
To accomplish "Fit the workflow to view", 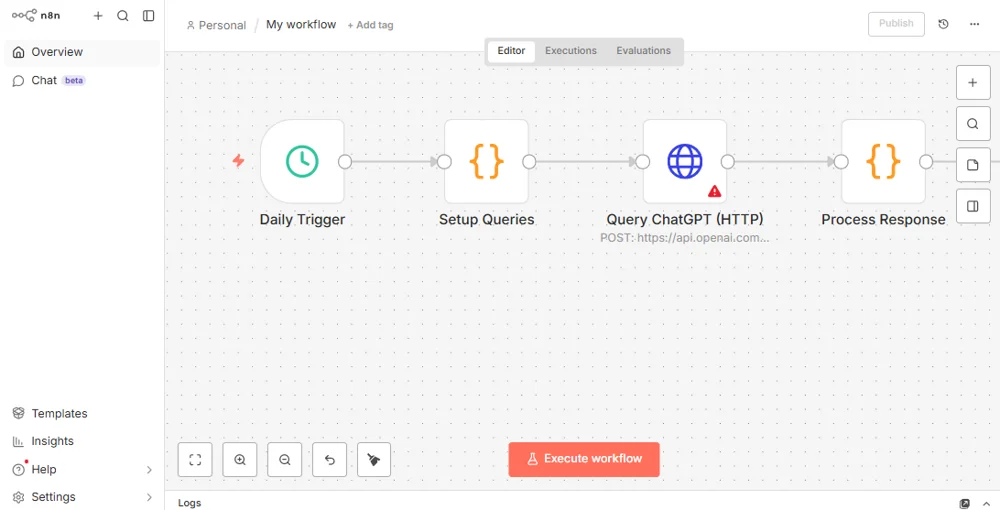I will [x=195, y=460].
